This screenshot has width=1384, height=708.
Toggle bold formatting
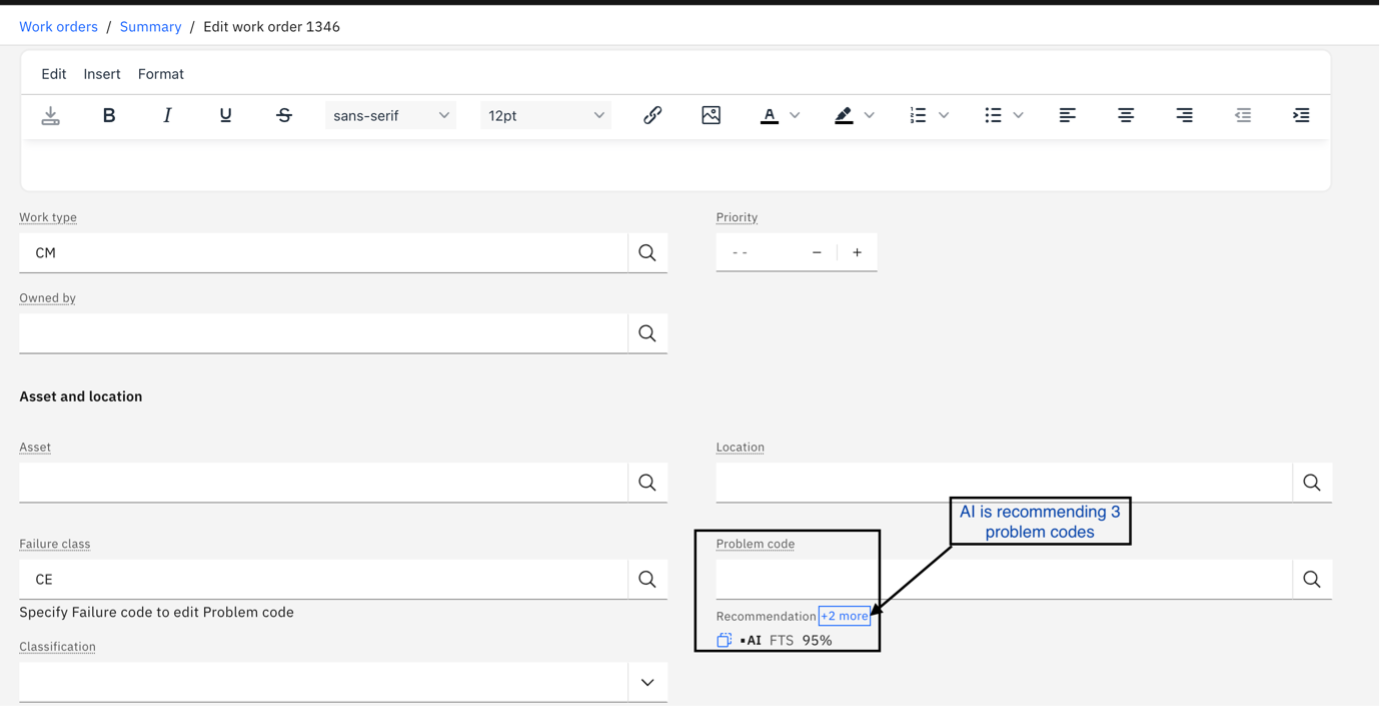(x=108, y=115)
